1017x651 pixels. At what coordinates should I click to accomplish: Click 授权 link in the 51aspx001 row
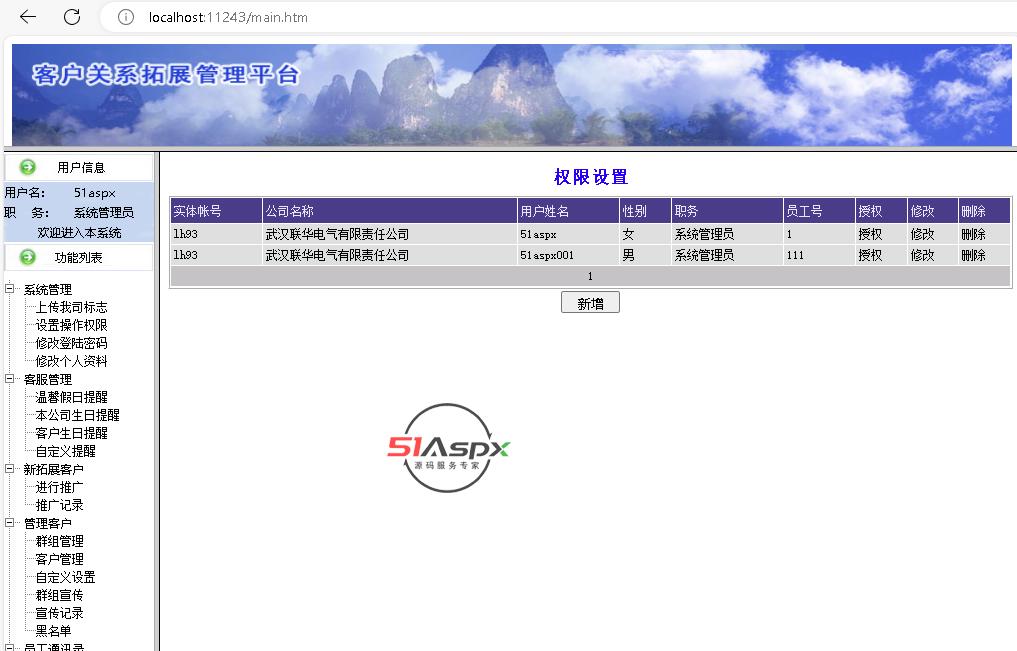[x=870, y=255]
